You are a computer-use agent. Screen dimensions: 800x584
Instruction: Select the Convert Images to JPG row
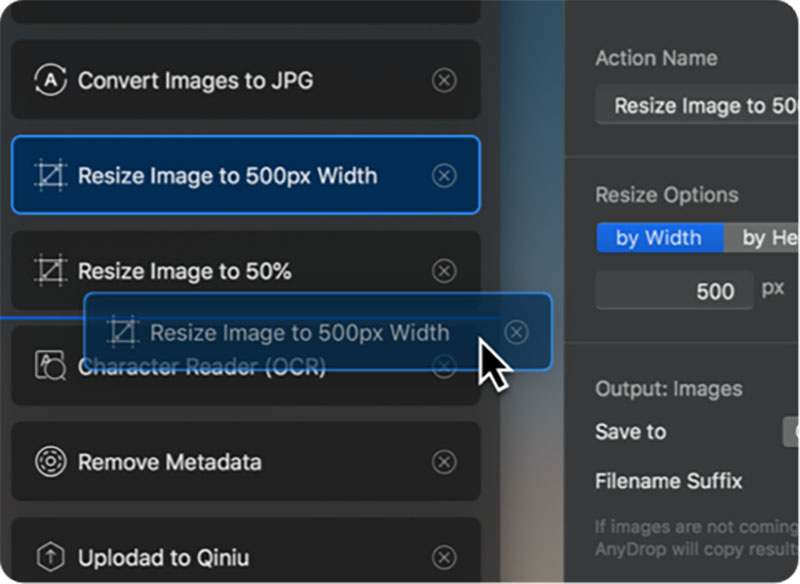(245, 80)
